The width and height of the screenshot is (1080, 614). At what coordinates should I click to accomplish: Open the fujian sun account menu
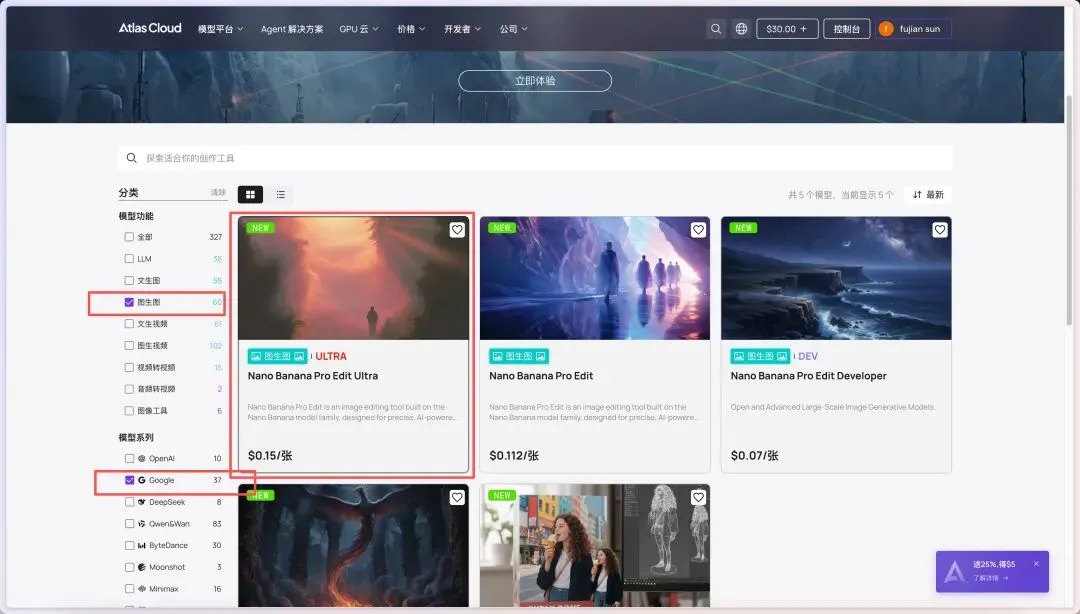[x=914, y=29]
